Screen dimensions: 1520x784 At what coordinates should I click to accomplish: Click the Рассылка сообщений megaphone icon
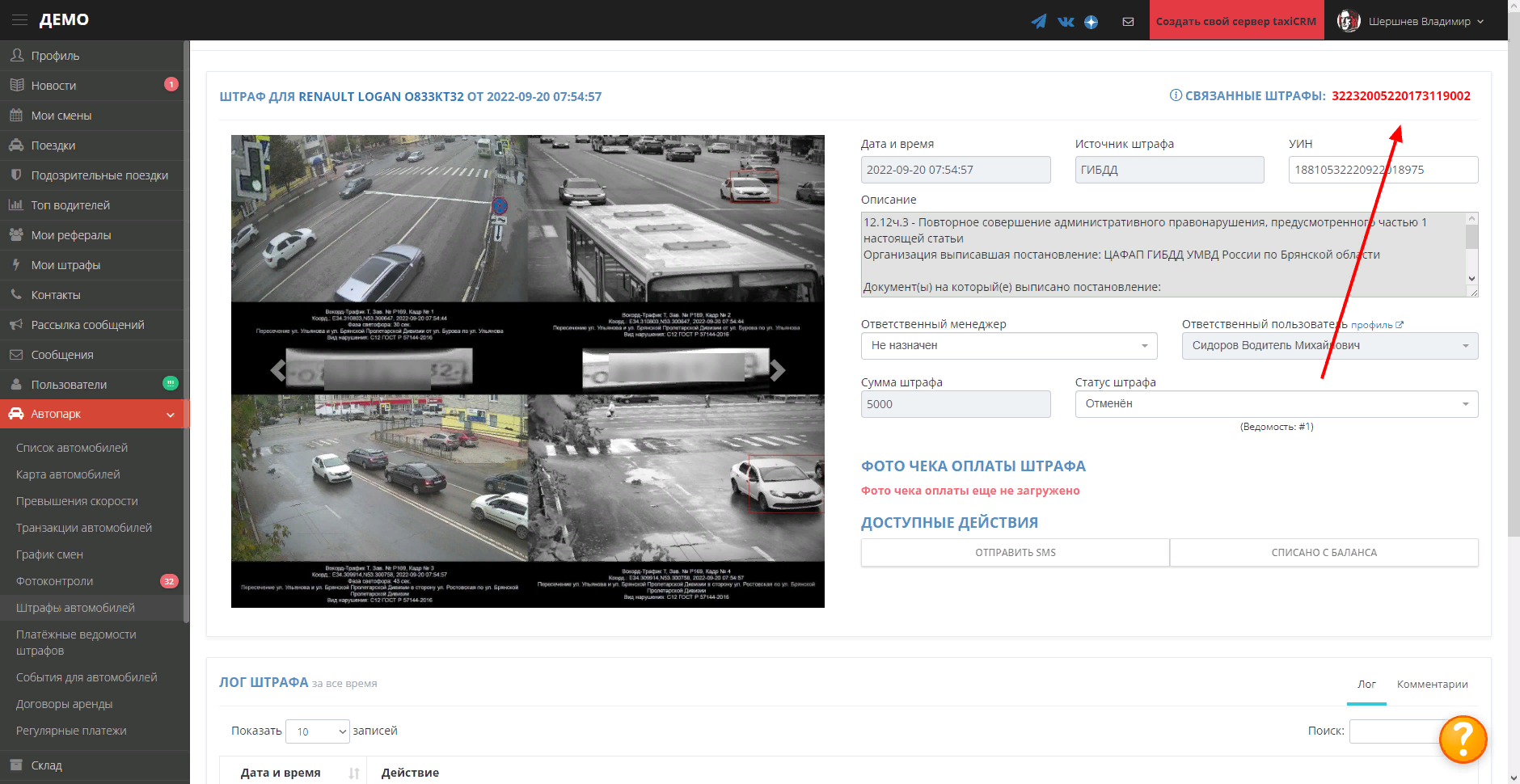point(16,324)
